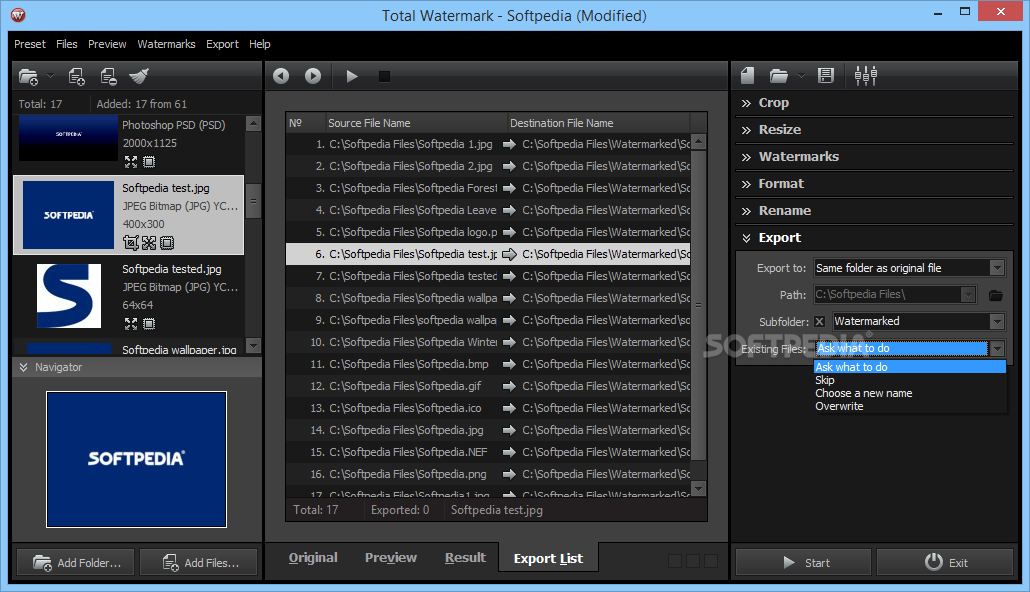1030x592 pixels.
Task: Open the Preview menu
Action: tap(107, 44)
